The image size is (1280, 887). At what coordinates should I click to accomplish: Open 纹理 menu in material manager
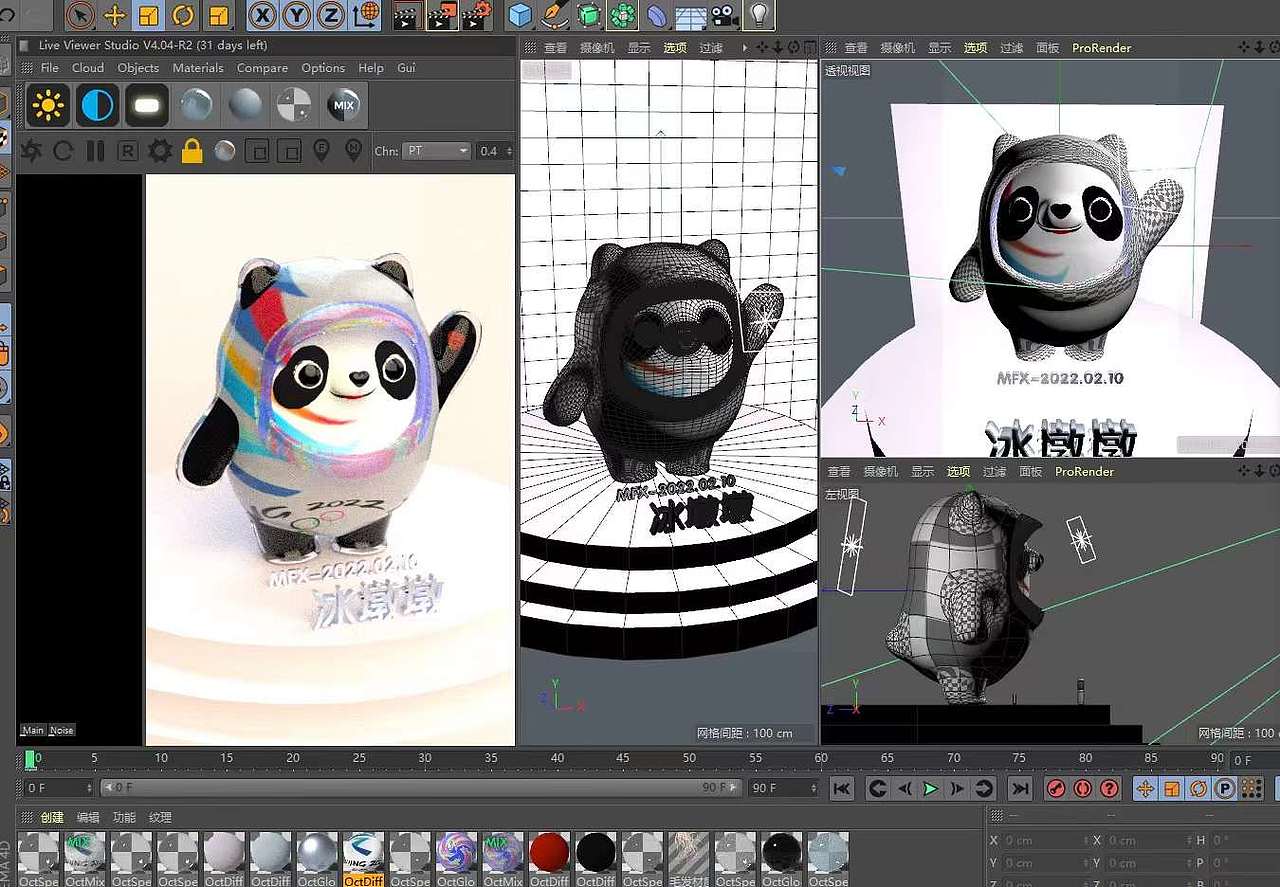tap(160, 817)
